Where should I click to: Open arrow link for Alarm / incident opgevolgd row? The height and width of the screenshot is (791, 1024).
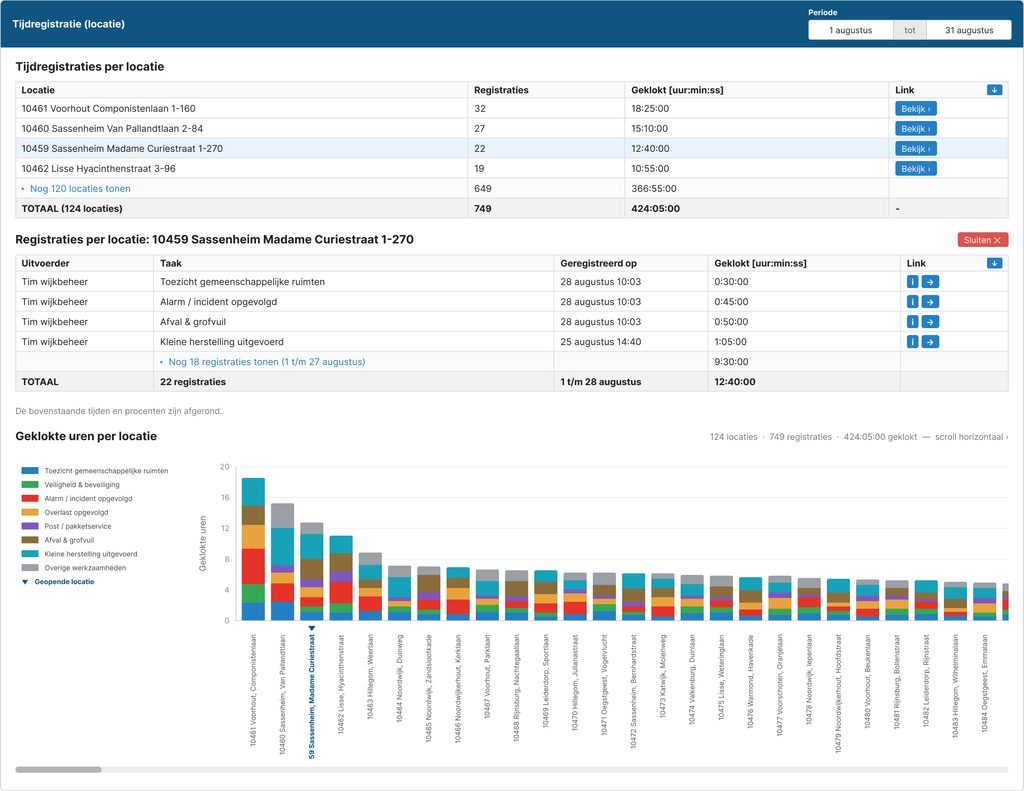(x=930, y=302)
